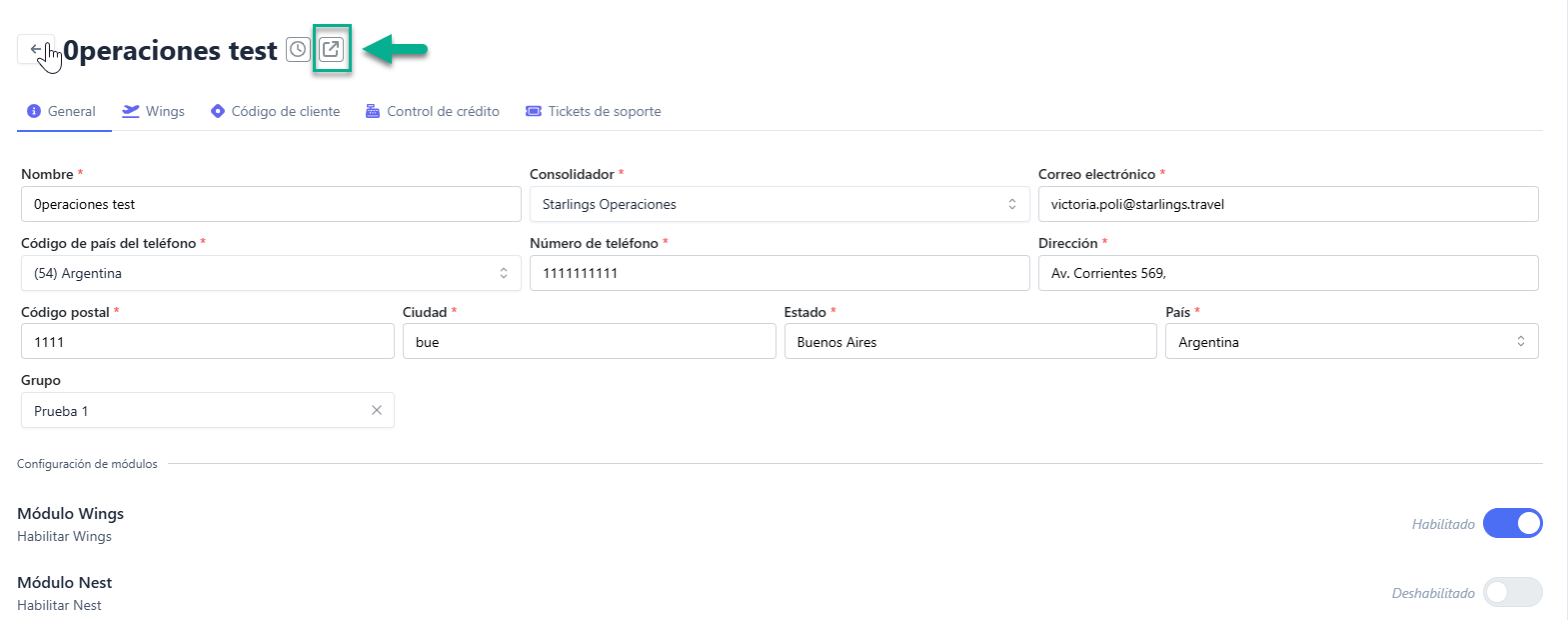
Task: Focus the Correo electrónico field
Action: coord(1288,204)
